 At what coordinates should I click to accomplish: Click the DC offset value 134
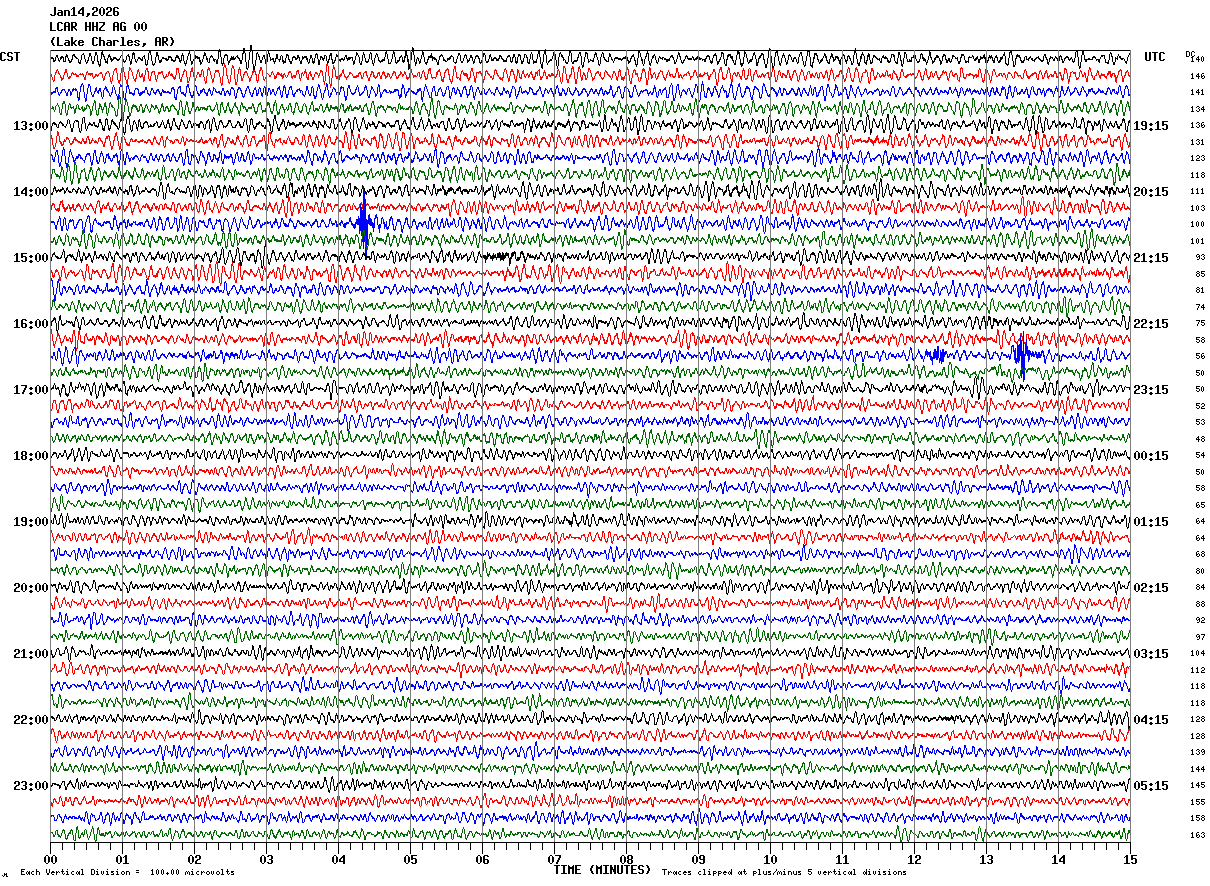pos(1197,109)
